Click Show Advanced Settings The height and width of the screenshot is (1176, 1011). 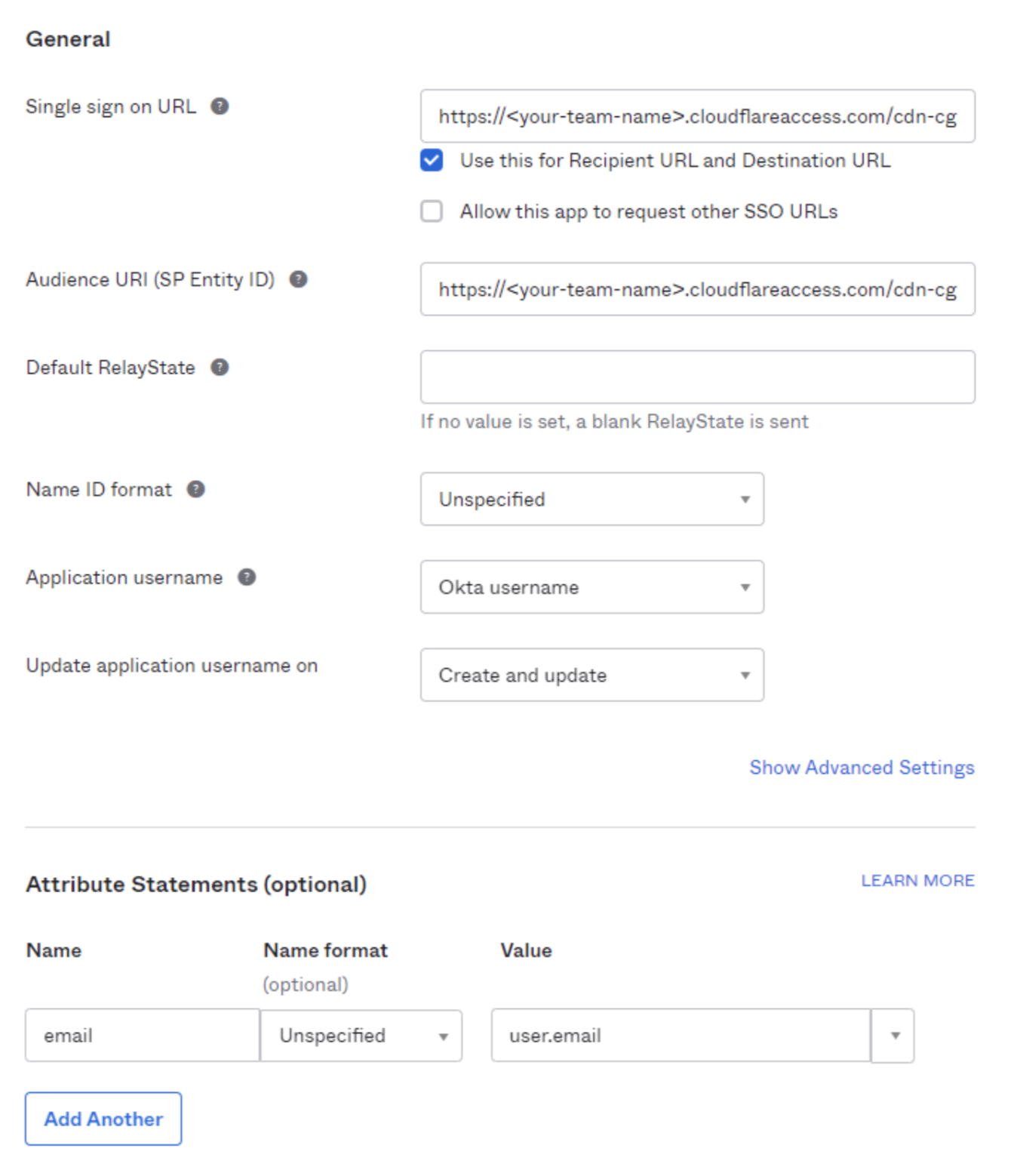click(x=862, y=768)
